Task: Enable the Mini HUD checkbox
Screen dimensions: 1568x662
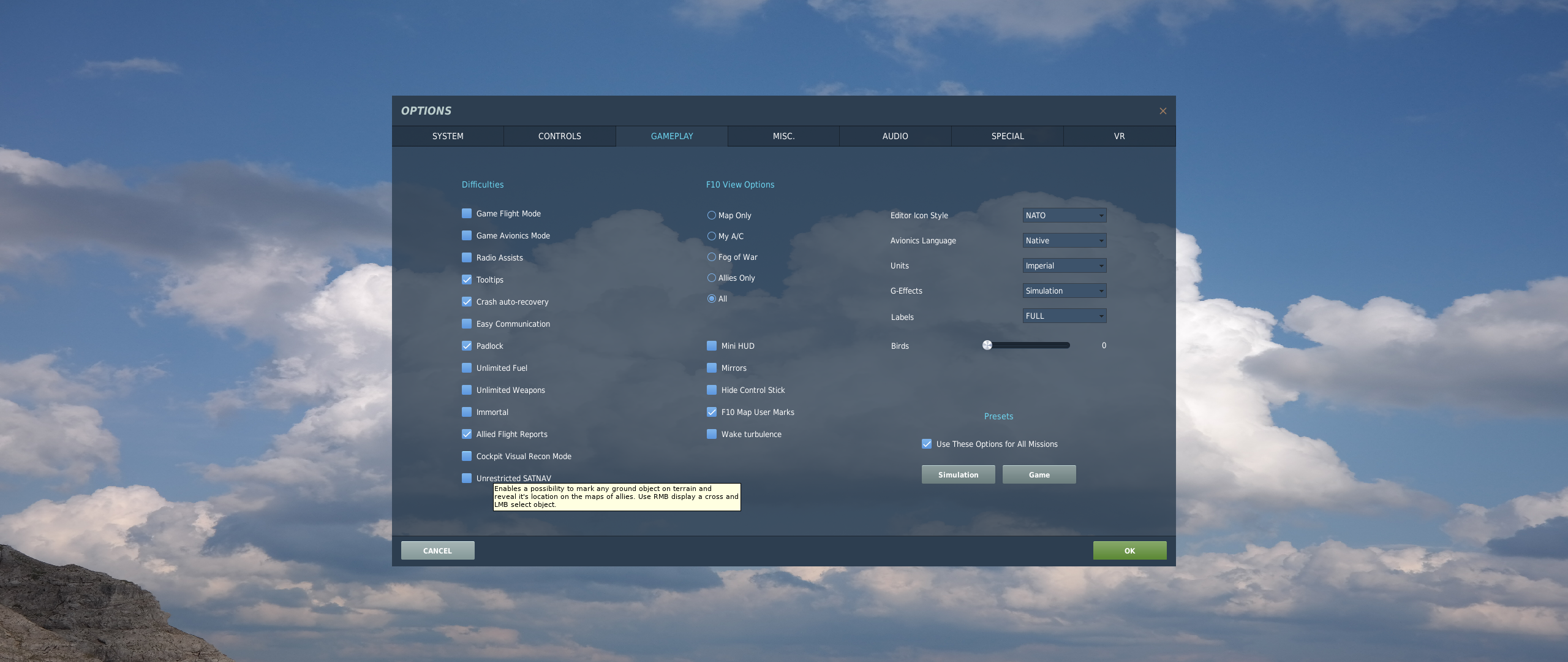Action: 712,346
